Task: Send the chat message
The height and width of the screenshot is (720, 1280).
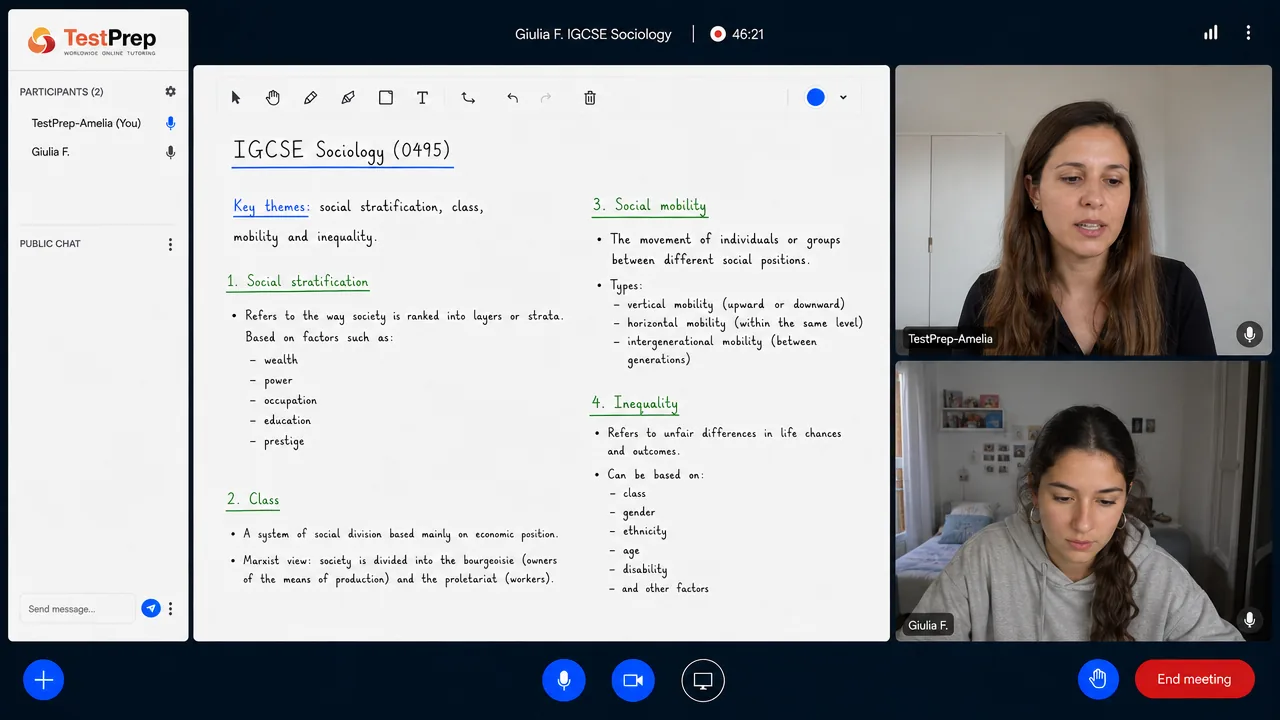Action: click(x=151, y=608)
